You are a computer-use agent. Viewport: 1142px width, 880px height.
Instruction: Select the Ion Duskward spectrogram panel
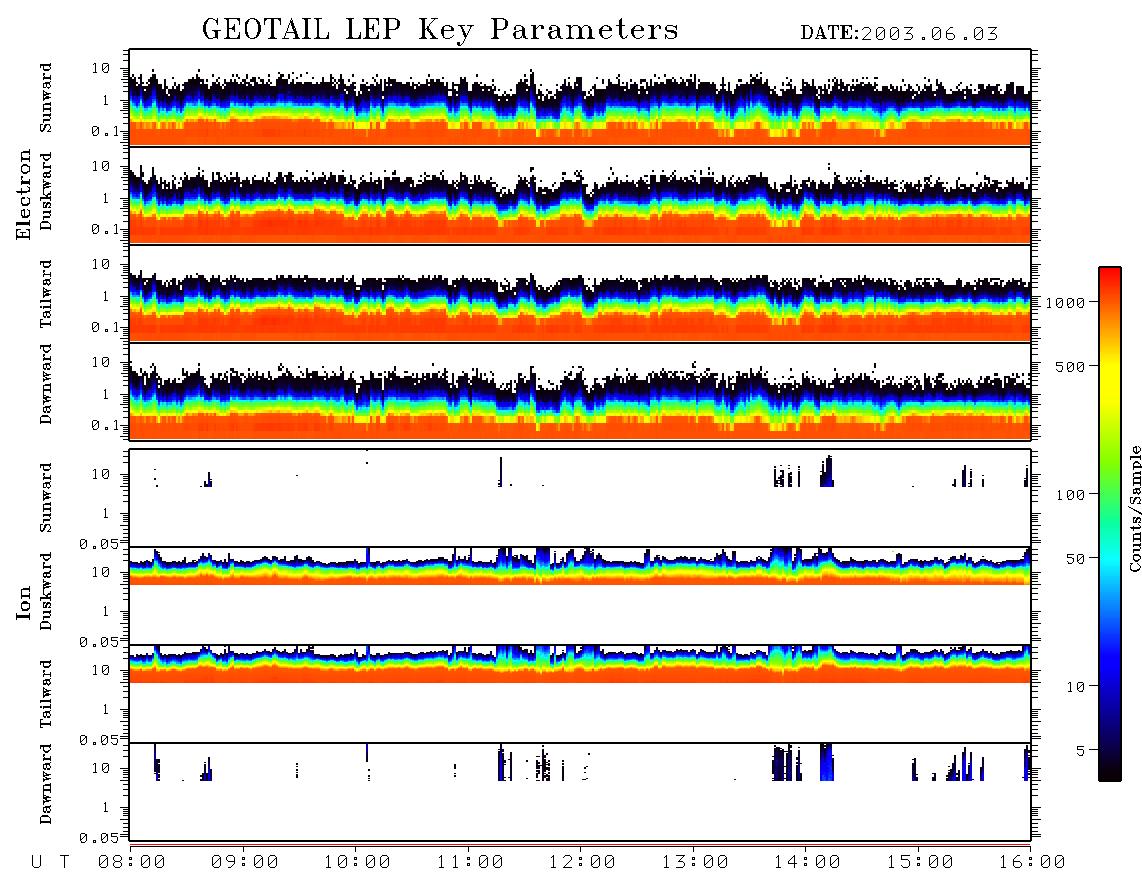point(580,596)
